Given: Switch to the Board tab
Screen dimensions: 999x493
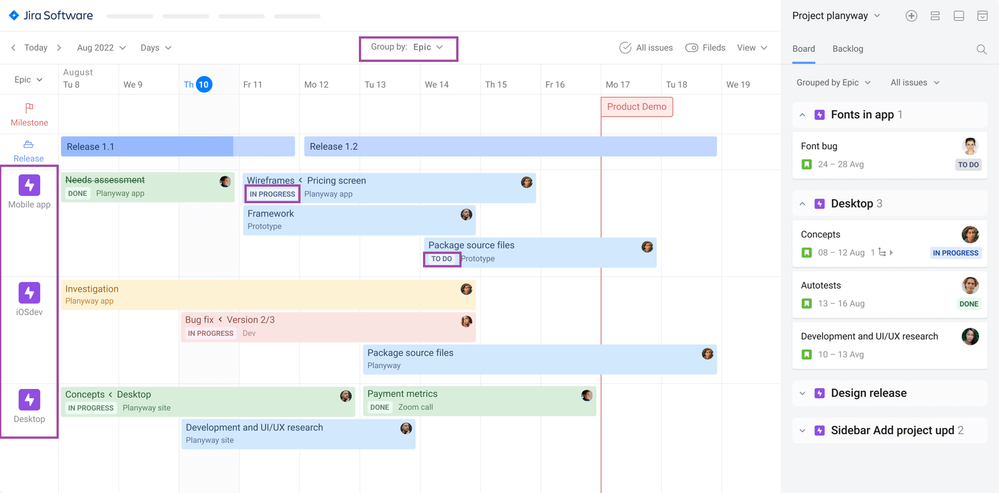Looking at the screenshot, I should click(803, 48).
